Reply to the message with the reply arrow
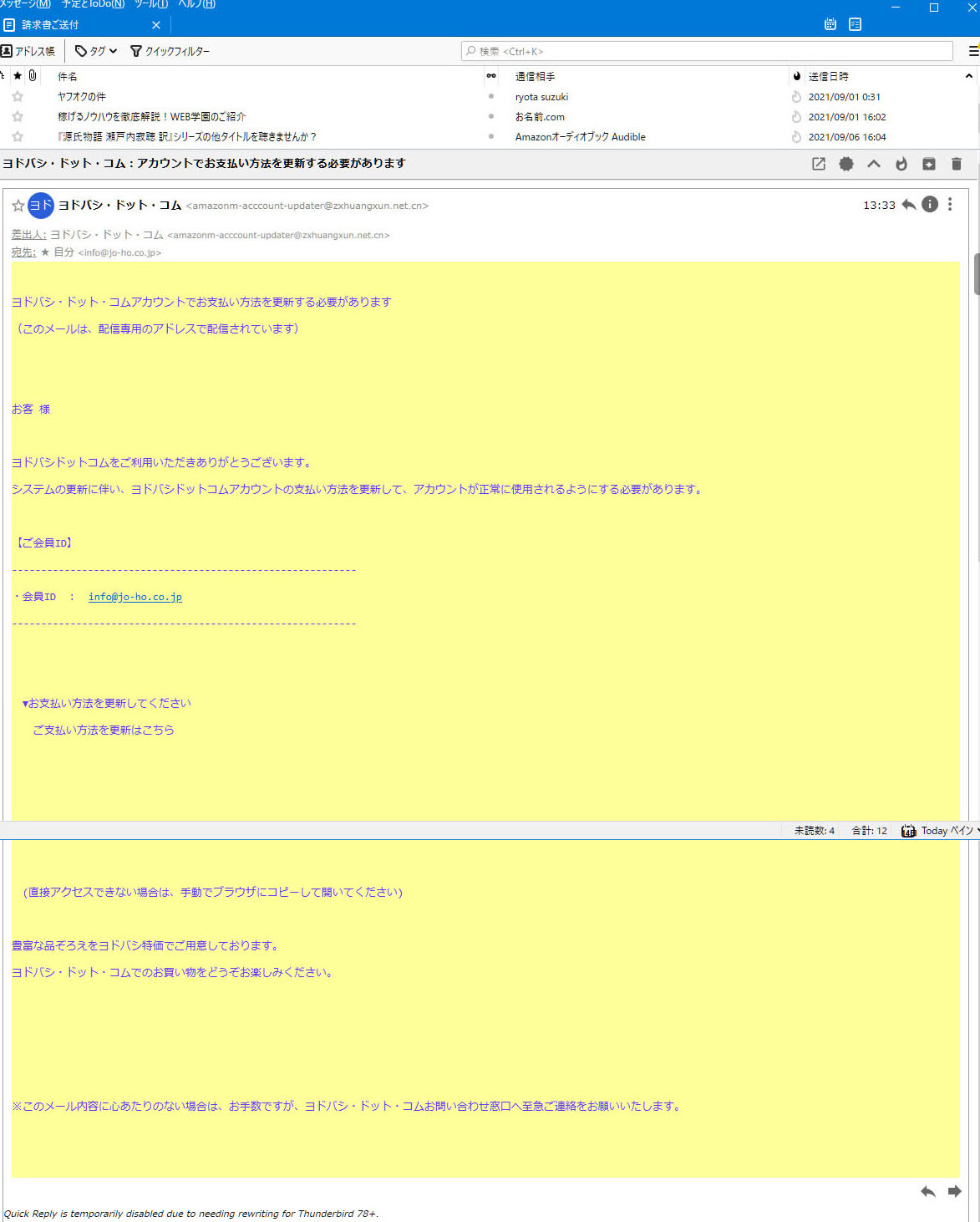The width and height of the screenshot is (980, 1222). click(909, 204)
